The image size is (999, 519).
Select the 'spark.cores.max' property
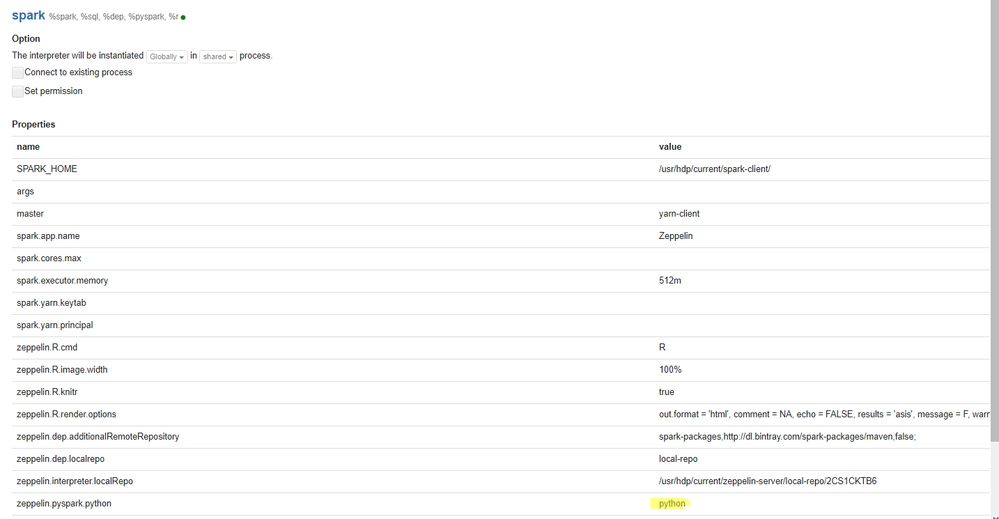[x=48, y=258]
